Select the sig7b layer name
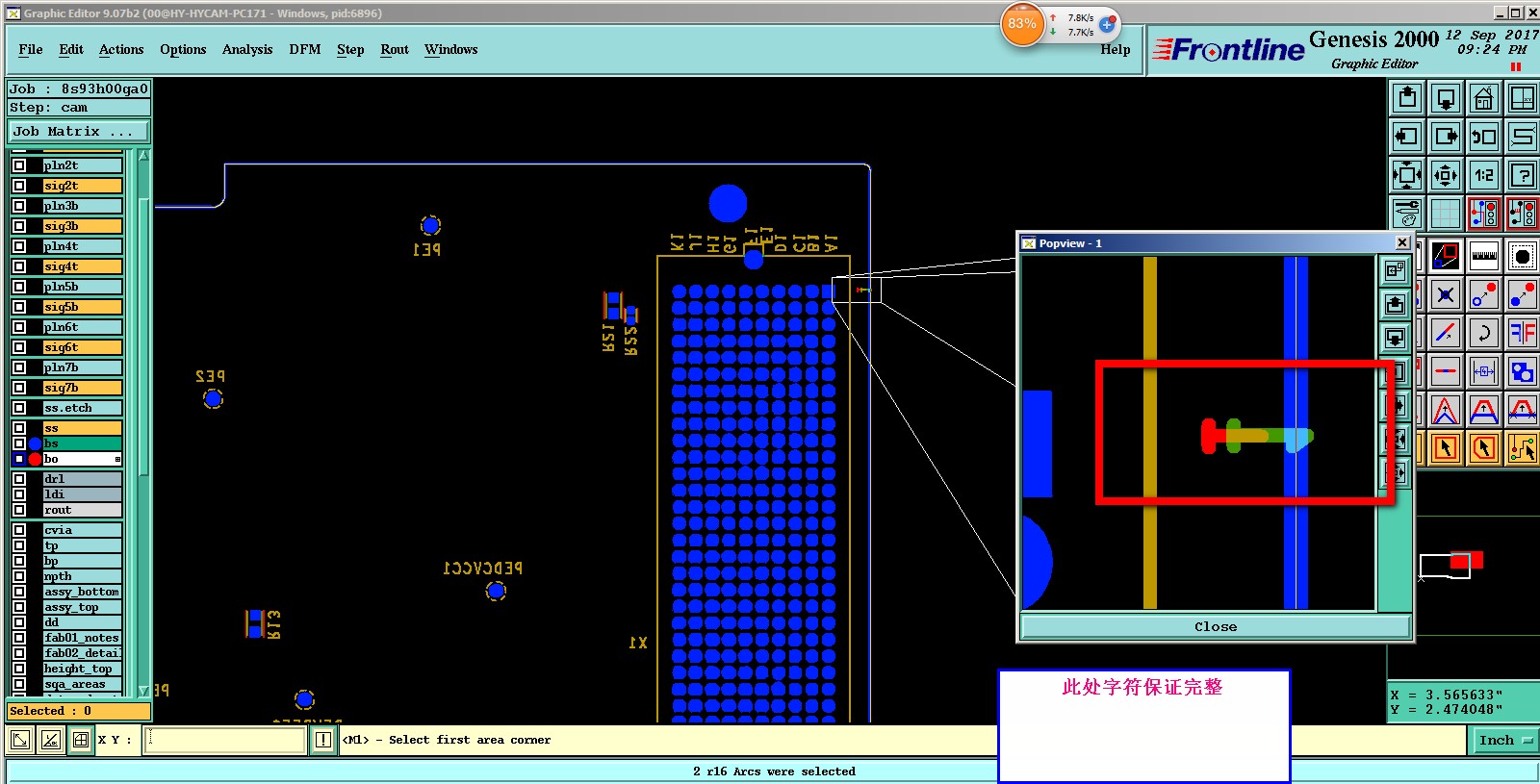 (x=83, y=388)
